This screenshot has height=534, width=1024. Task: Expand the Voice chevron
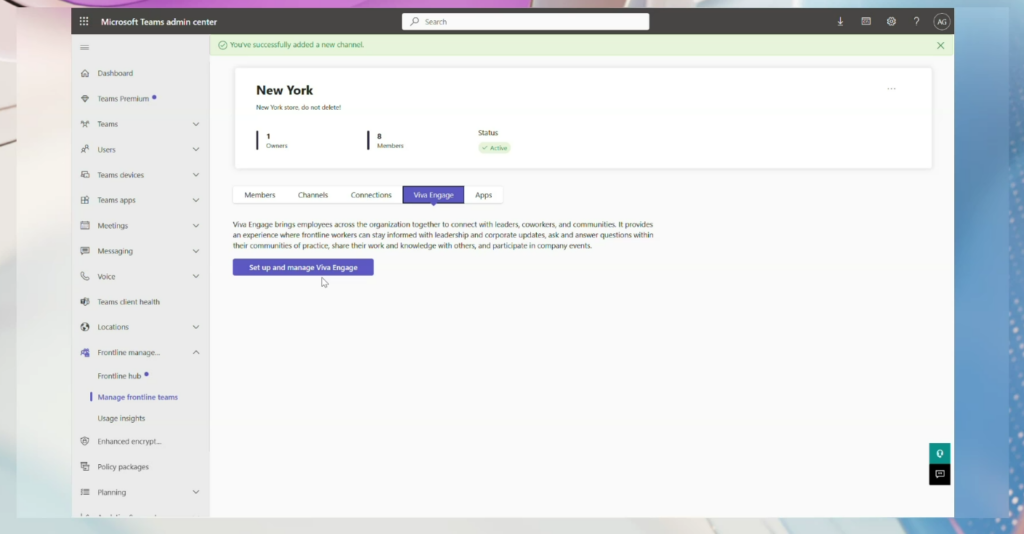(x=196, y=276)
